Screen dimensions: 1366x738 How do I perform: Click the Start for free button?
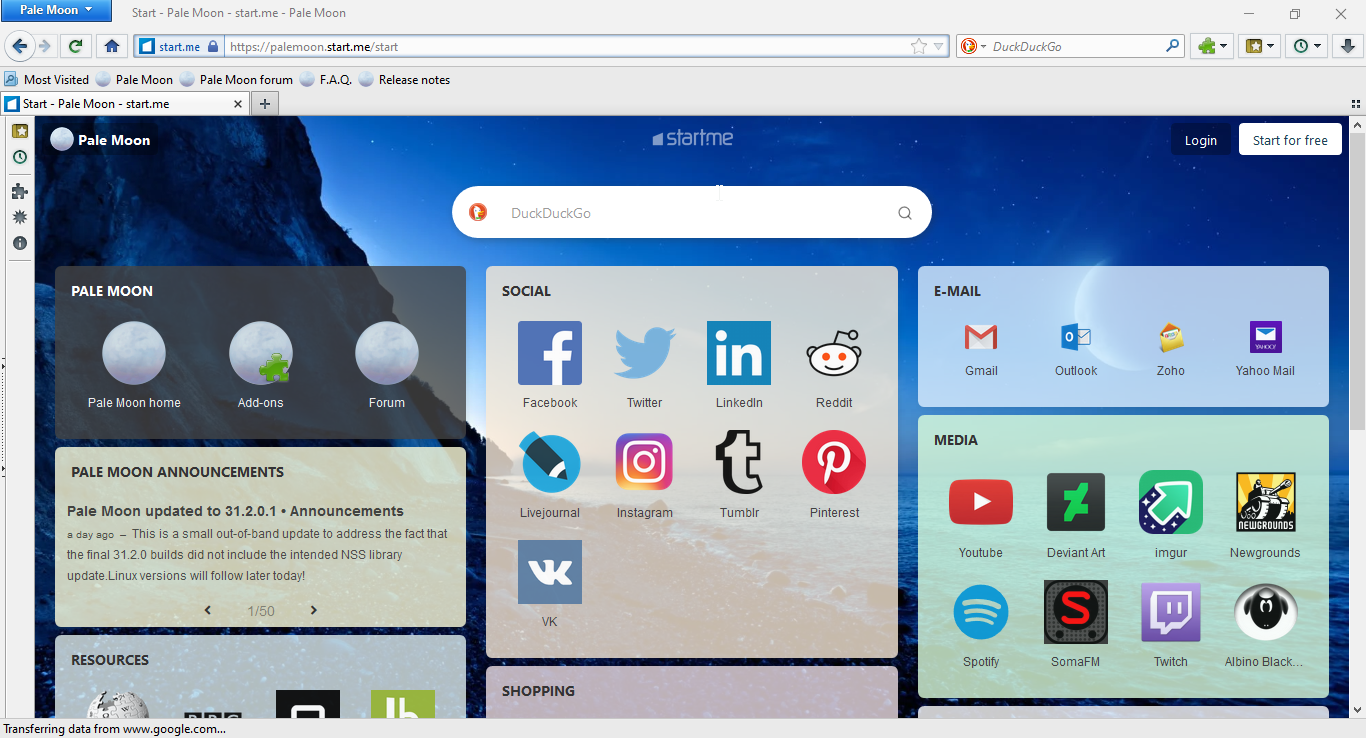point(1290,140)
